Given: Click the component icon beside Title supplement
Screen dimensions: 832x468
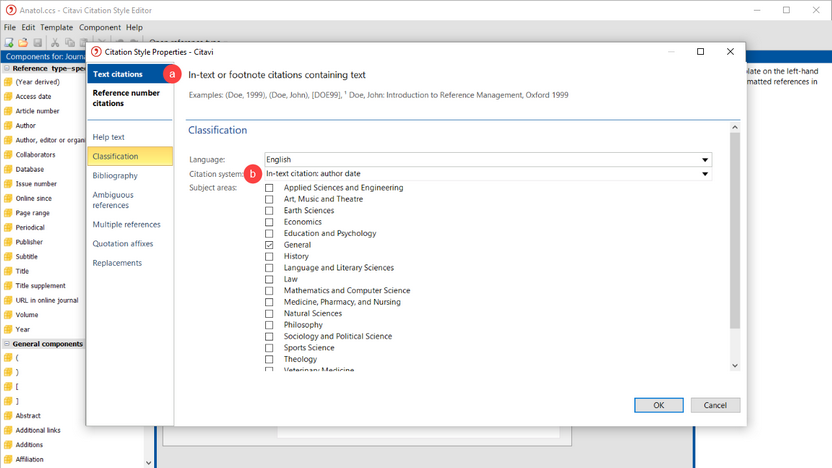Looking at the screenshot, I should click(x=8, y=285).
